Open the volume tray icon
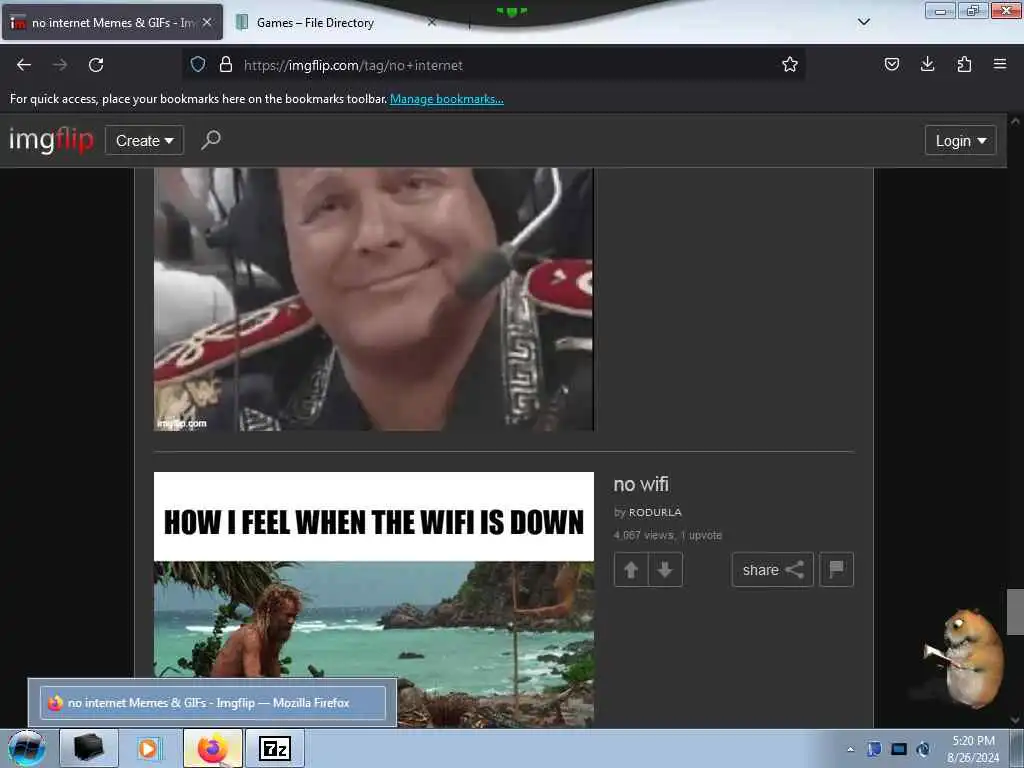 pos(923,749)
